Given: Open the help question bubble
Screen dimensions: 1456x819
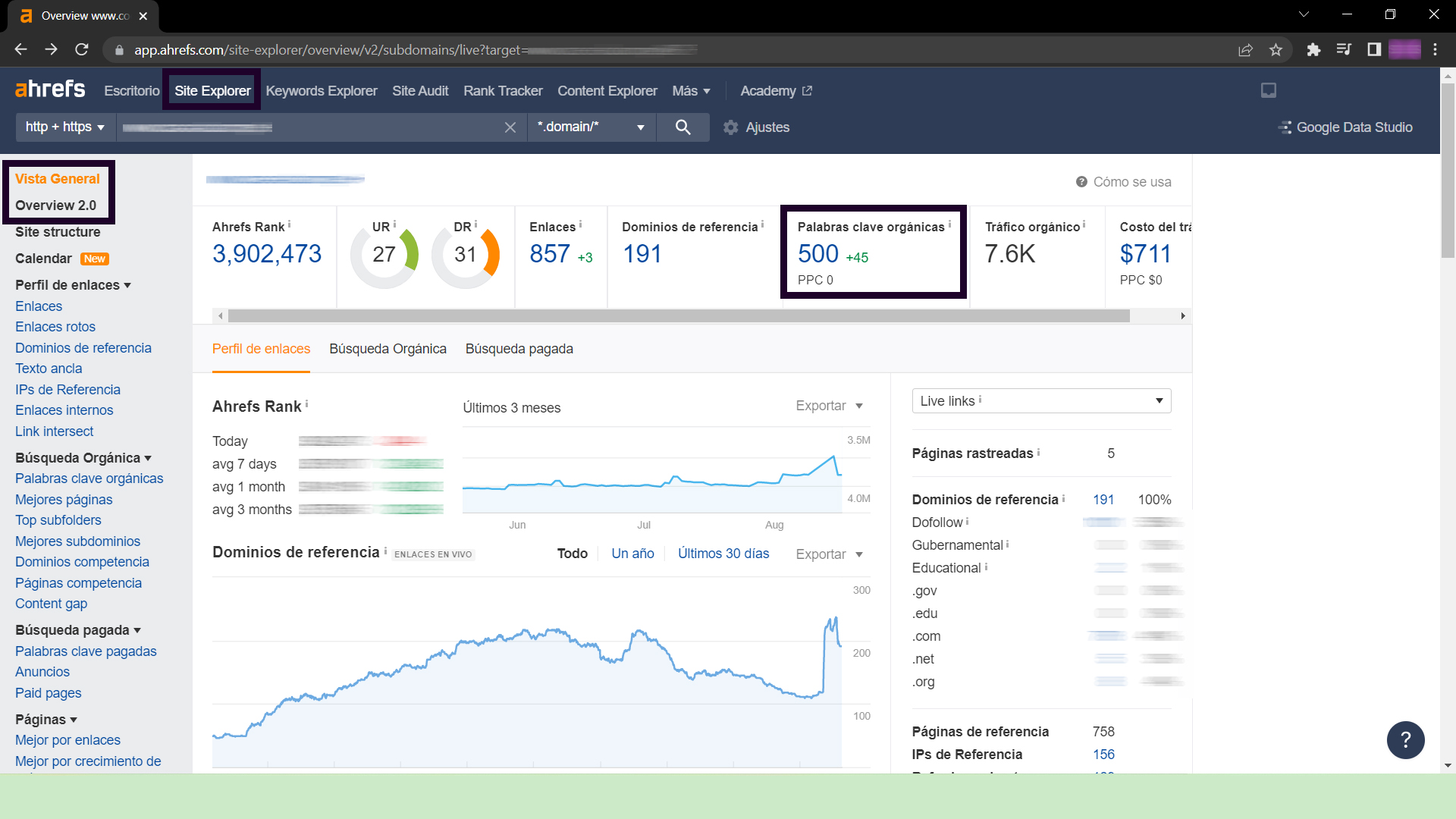Looking at the screenshot, I should click(1405, 739).
